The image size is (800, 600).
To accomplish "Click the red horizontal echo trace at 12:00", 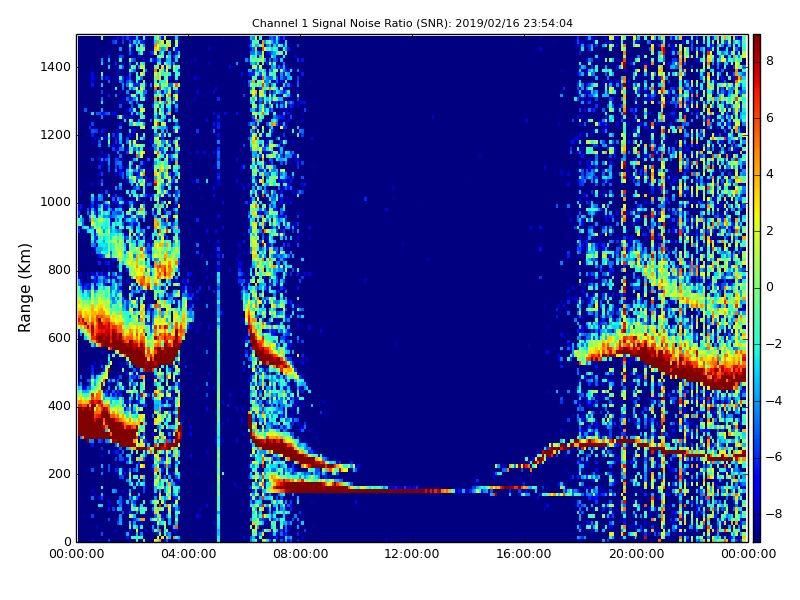I will click(x=412, y=490).
